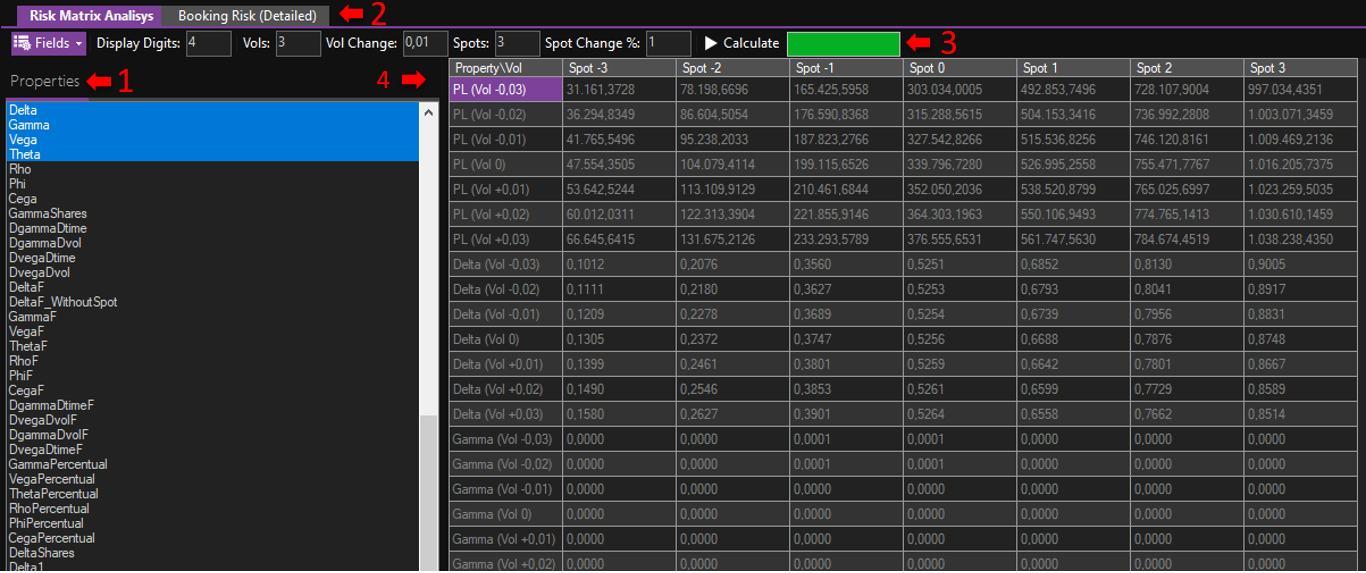Select Rho in the properties list
1366x573 pixels.
20,169
